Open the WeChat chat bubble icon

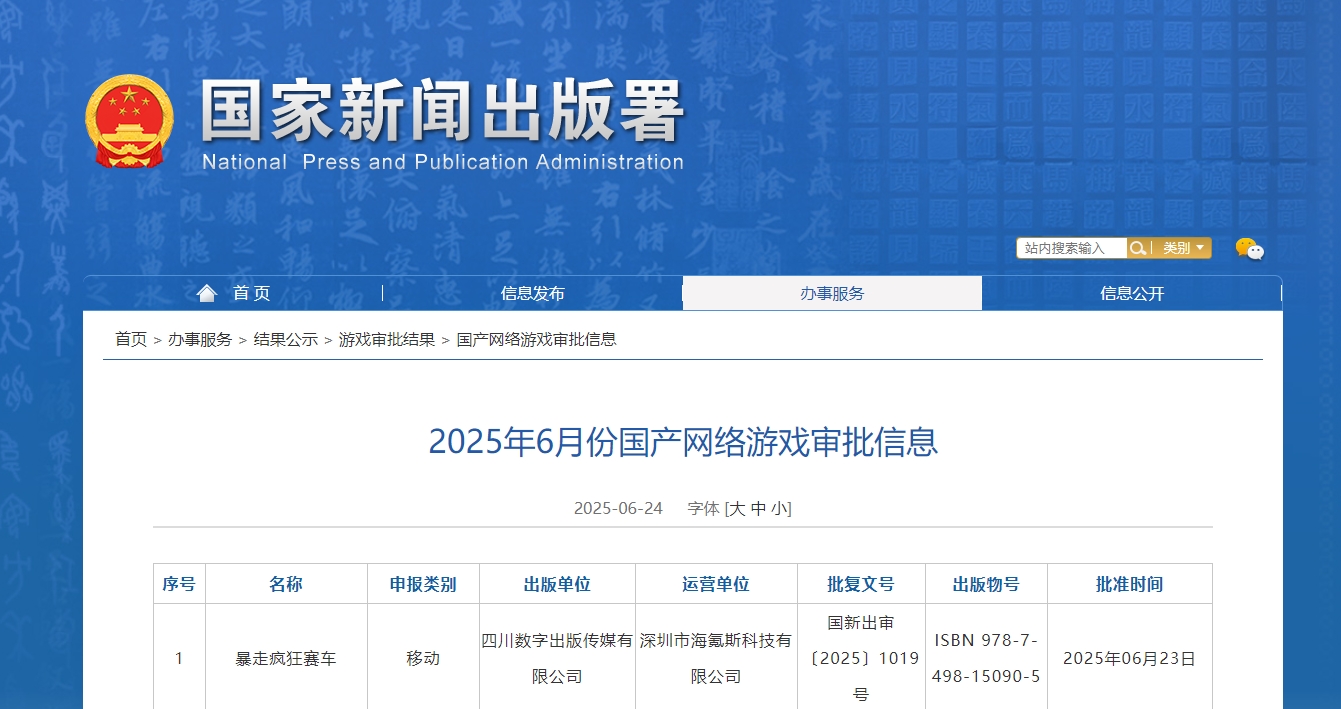pyautogui.click(x=1249, y=249)
